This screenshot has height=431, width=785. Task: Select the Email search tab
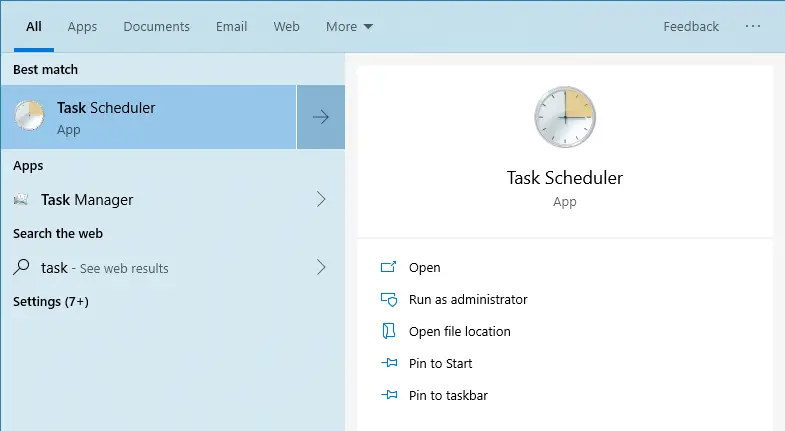pos(231,27)
